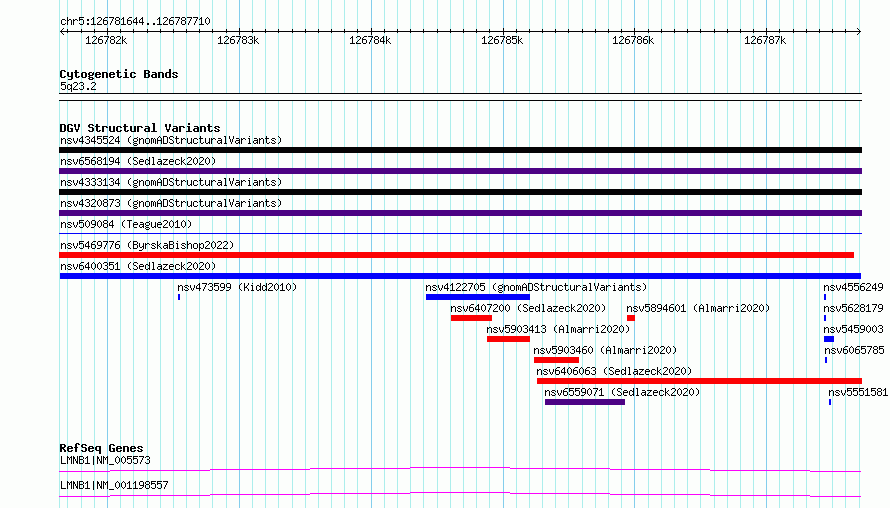Open variant nsv6400351 (Sedlazeck2020) label
This screenshot has width=890, height=508.
[138, 266]
